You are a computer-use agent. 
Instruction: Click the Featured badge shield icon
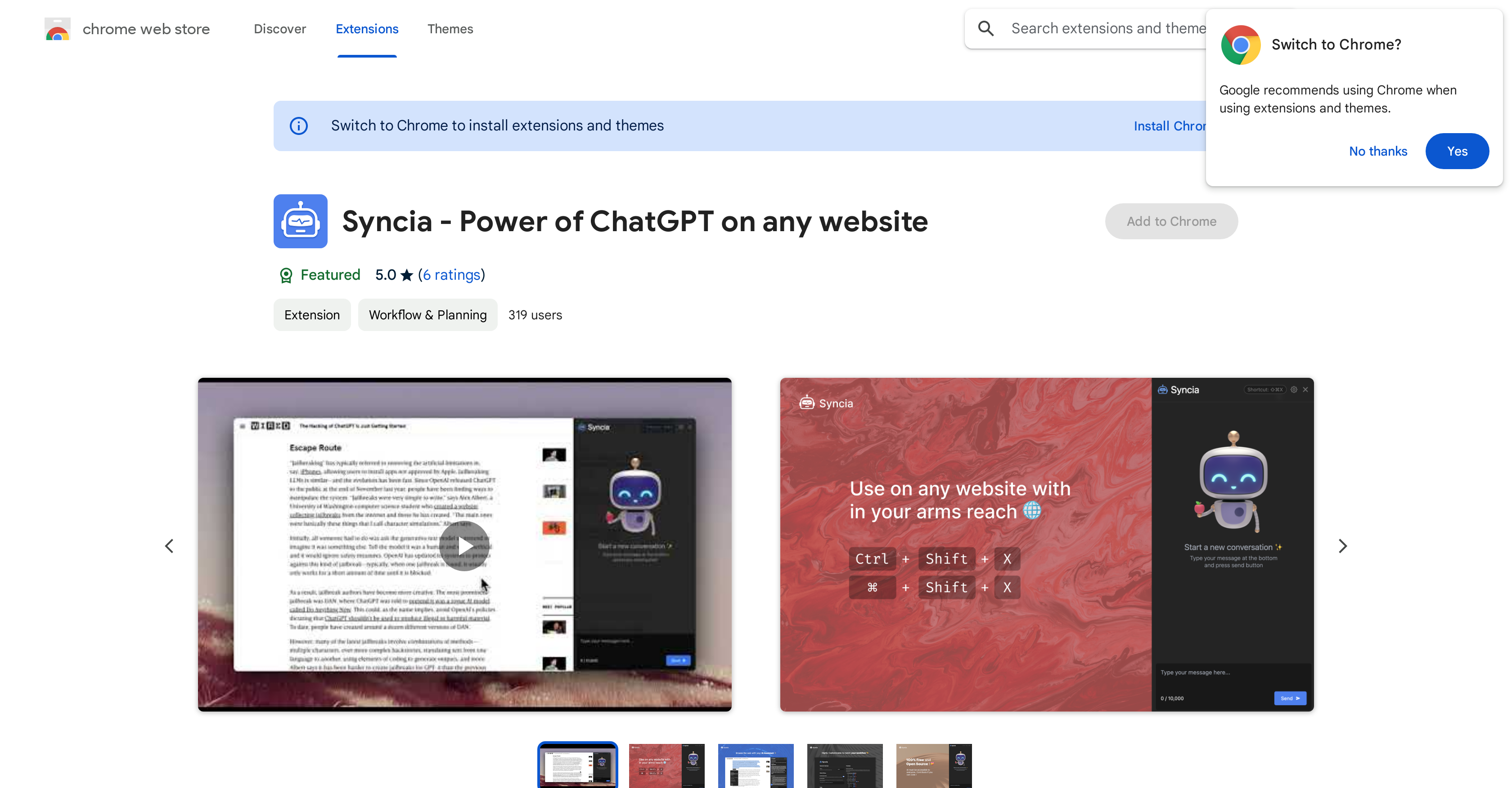pyautogui.click(x=286, y=275)
